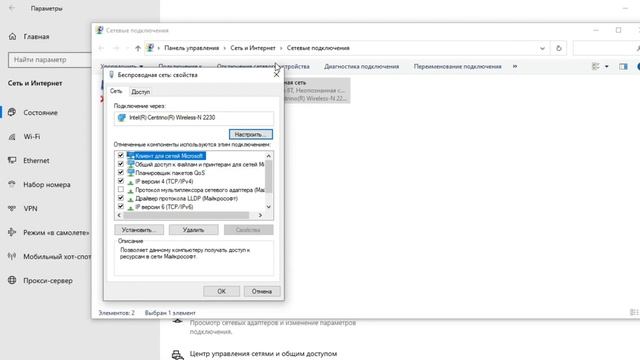
Task: Uncheck IP версии 6 (TCP/IPv6) checkbox
Action: point(121,207)
